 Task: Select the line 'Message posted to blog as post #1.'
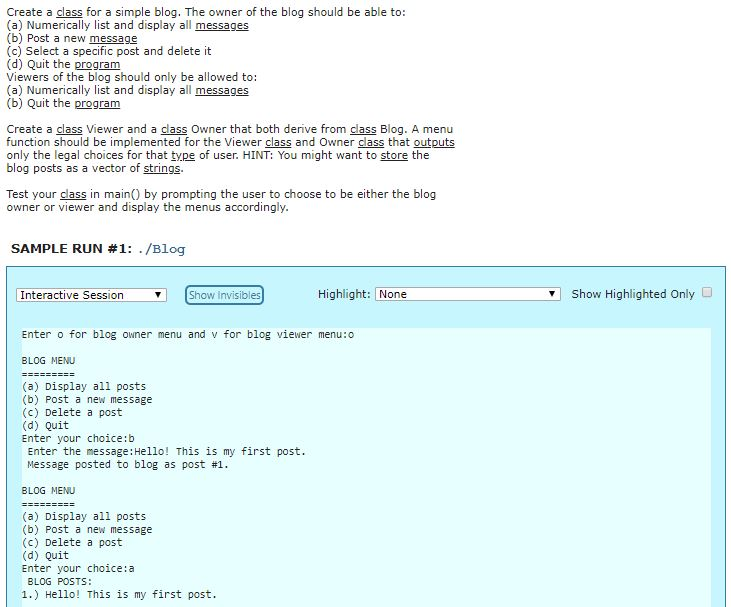coord(128,465)
